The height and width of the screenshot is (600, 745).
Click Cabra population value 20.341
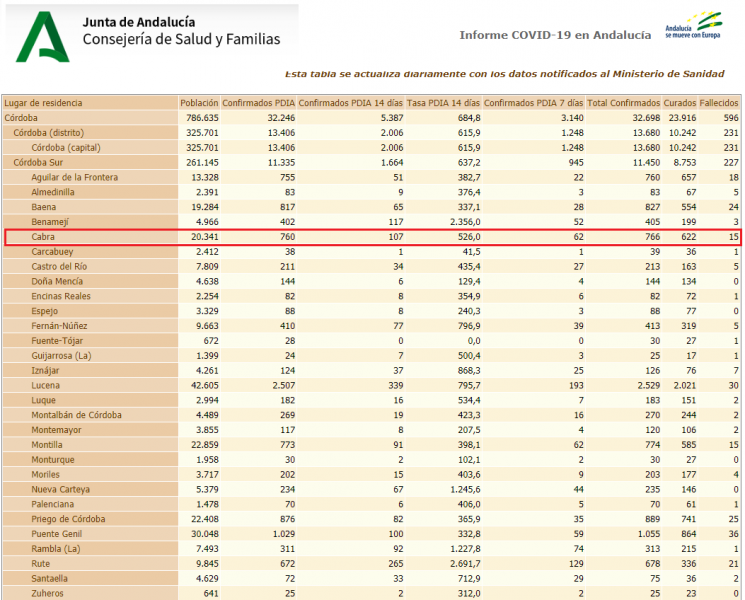205,237
